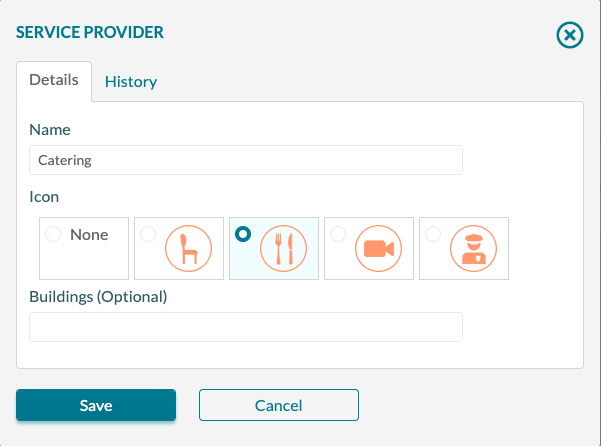Viewport: 601px width, 446px height.
Task: Cancel editing the service provider
Action: point(279,405)
